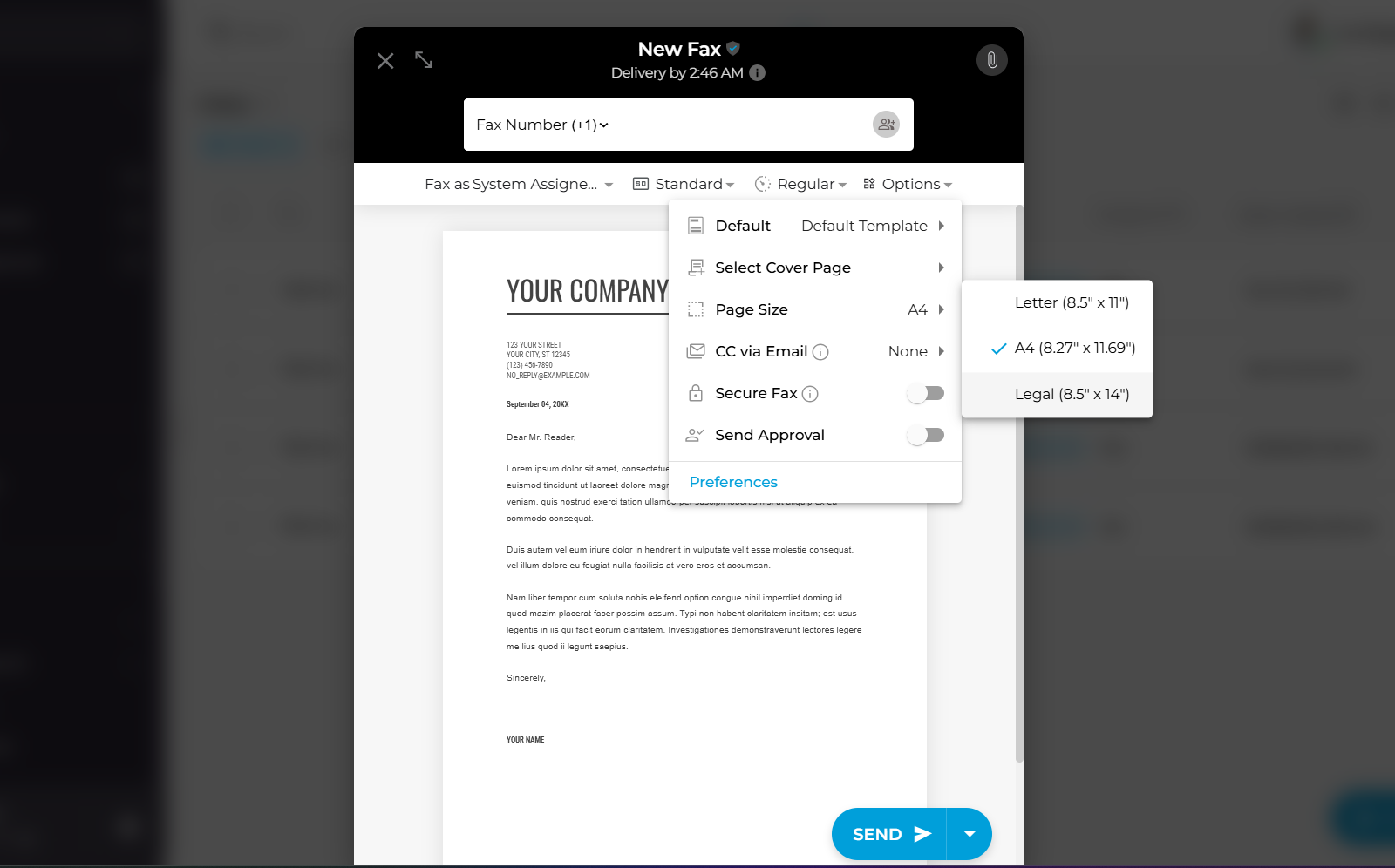Open the send options arrow beside SEND
Screen dimensions: 1395x868
970,834
